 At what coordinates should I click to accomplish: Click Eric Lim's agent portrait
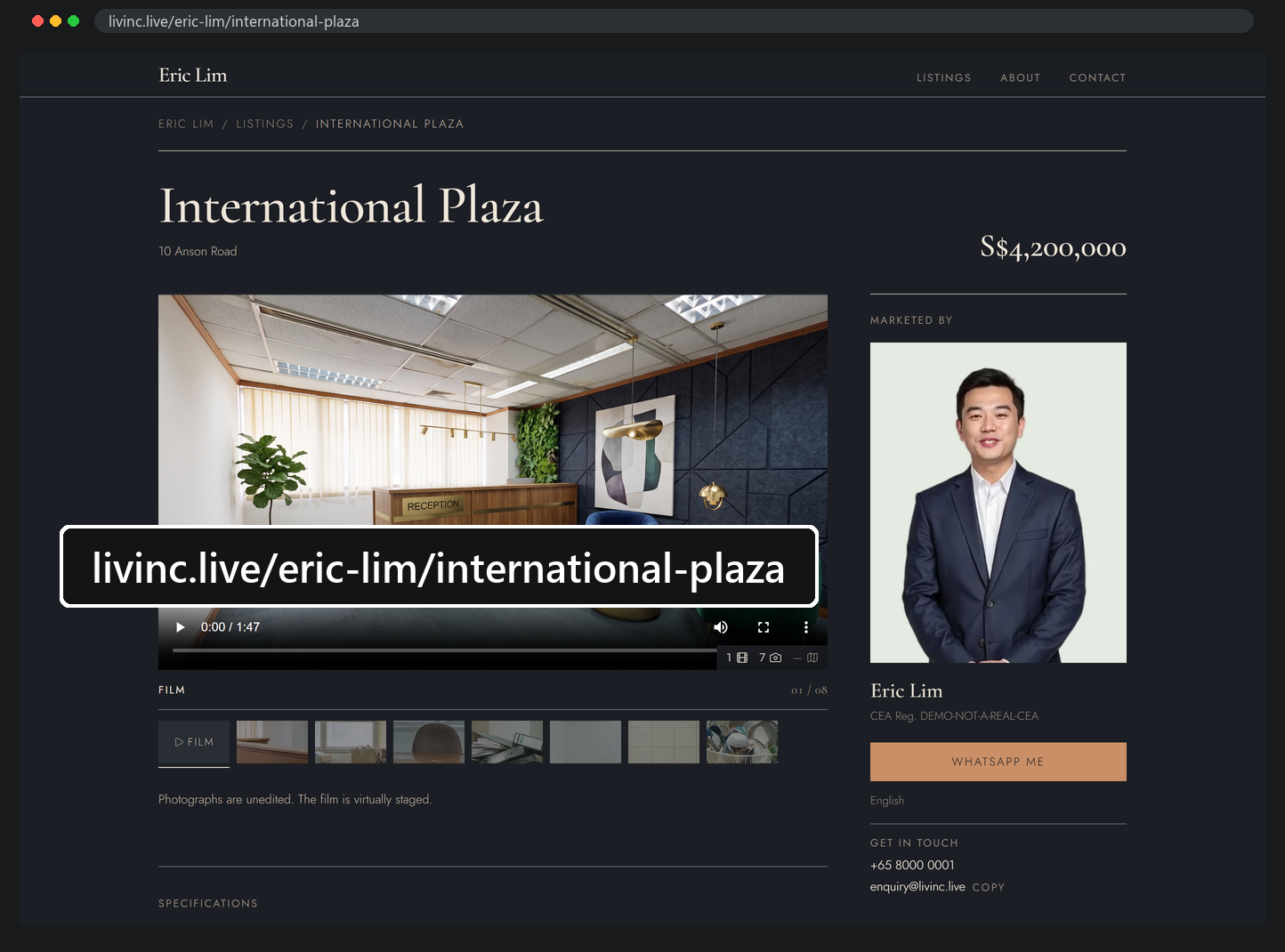998,503
